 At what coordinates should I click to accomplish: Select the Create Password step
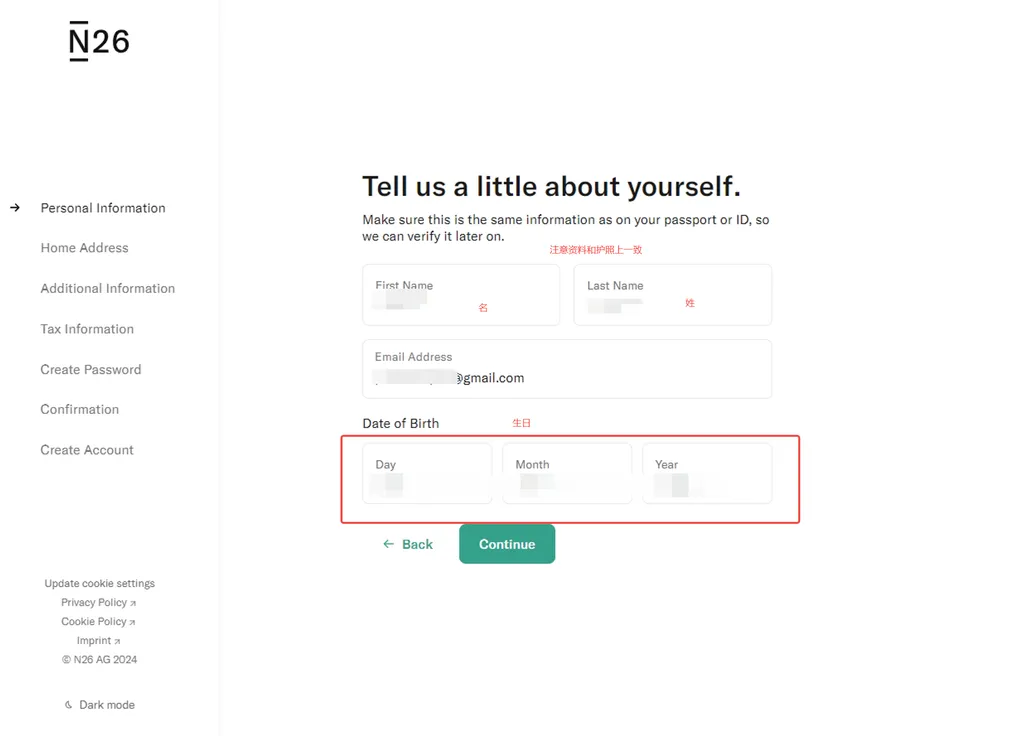click(x=91, y=369)
